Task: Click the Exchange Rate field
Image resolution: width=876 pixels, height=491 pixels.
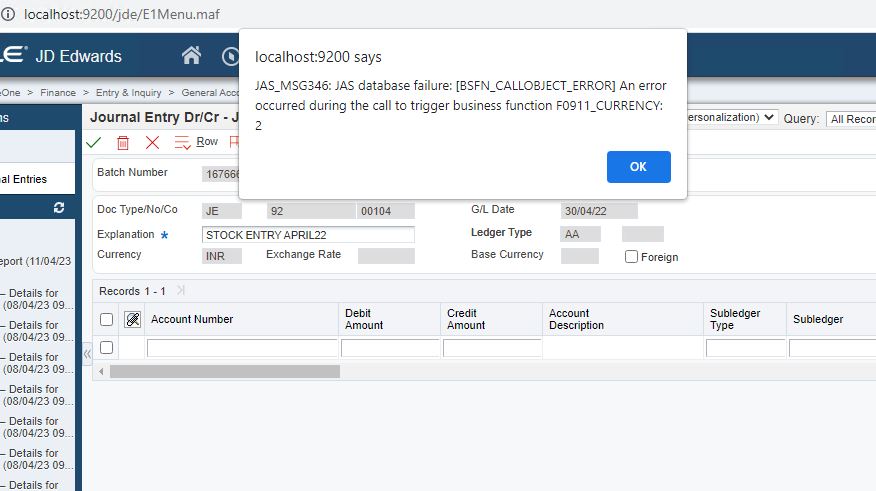Action: (386, 256)
